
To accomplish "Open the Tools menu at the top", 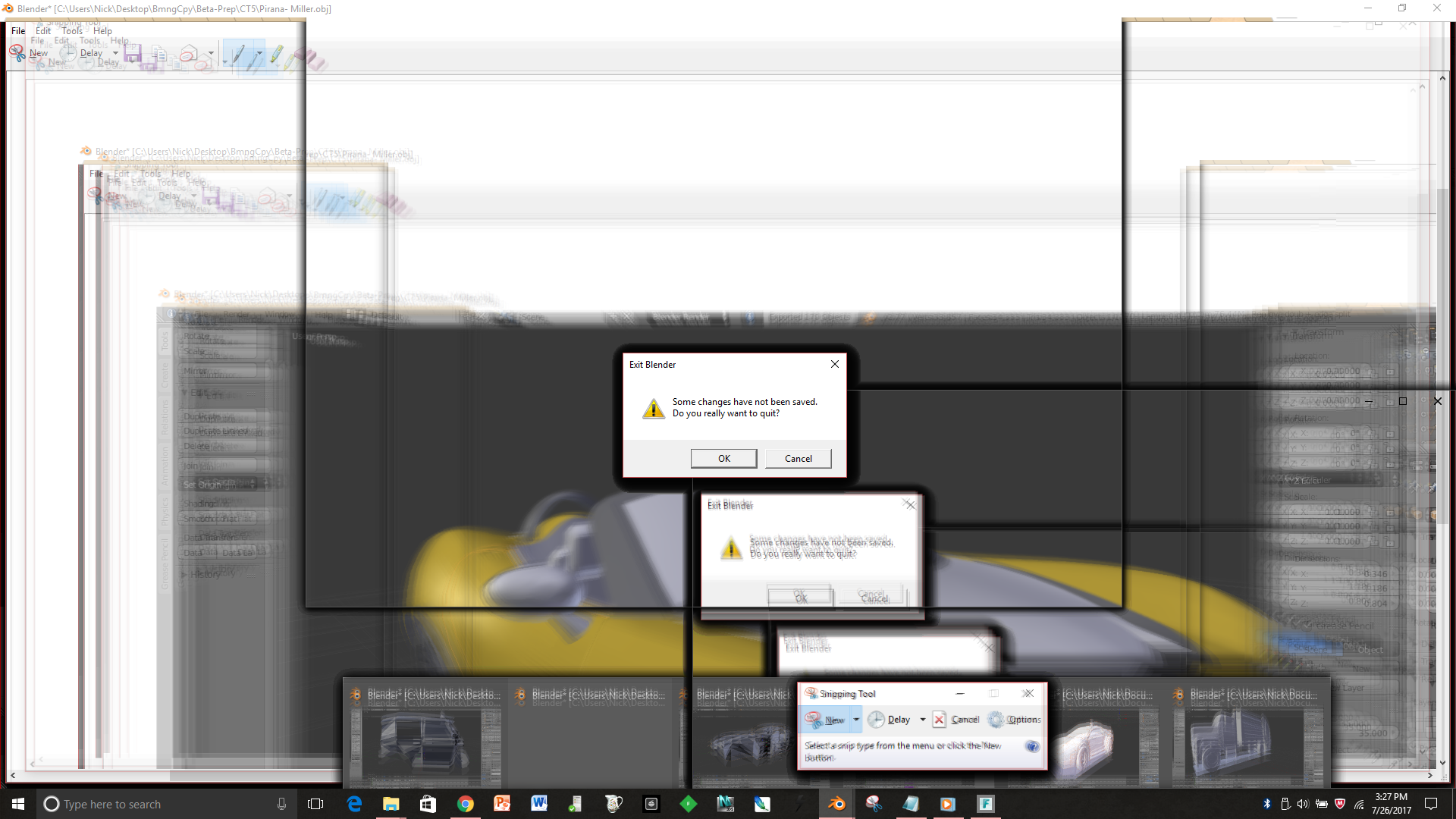I will click(x=72, y=31).
